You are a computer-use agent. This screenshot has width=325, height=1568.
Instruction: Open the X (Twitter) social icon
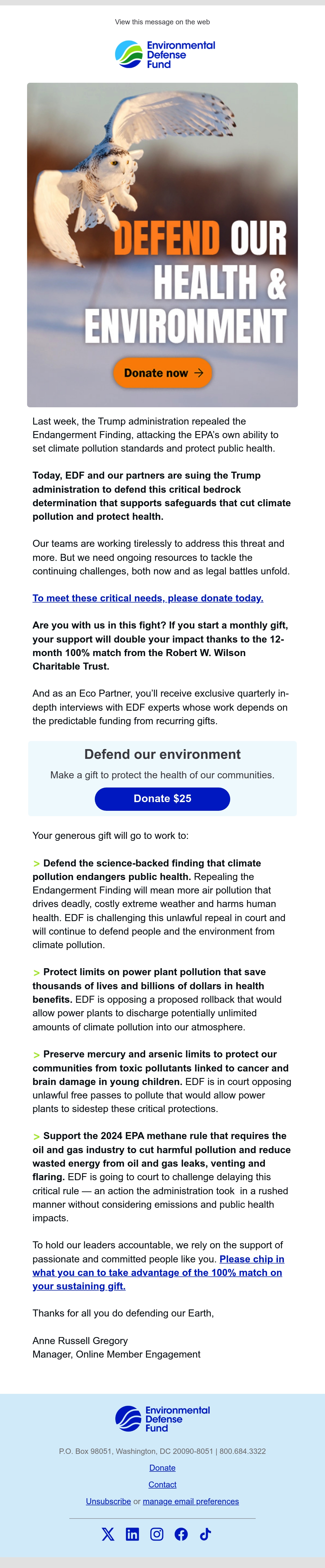pos(108,1534)
